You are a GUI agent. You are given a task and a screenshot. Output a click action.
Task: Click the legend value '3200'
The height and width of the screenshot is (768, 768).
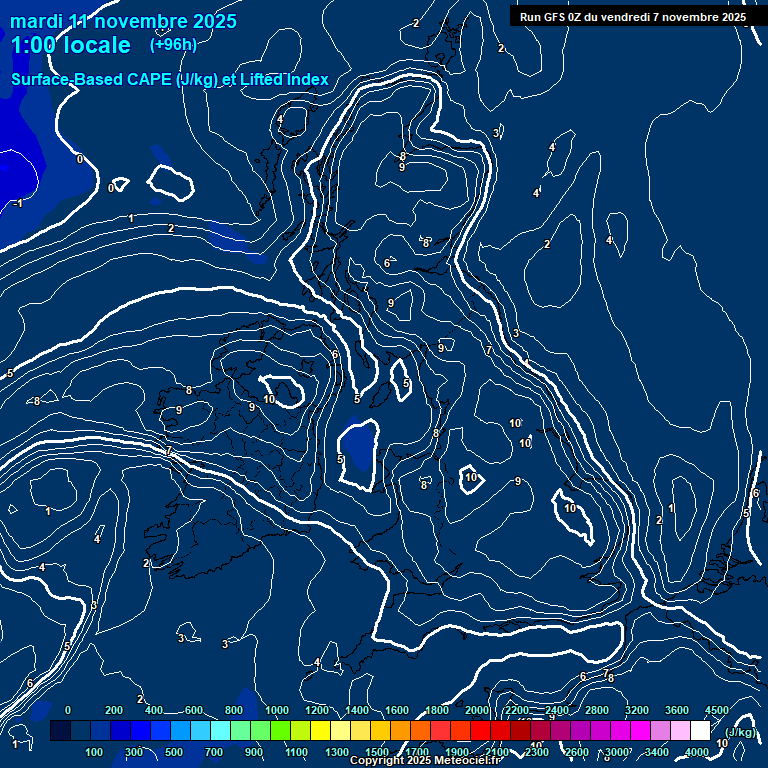point(637,710)
